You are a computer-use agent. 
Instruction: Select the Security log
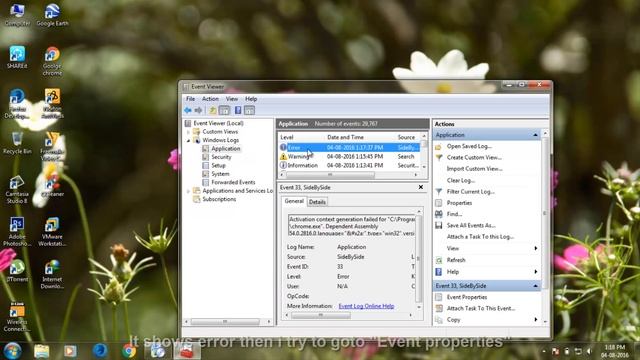tap(221, 157)
